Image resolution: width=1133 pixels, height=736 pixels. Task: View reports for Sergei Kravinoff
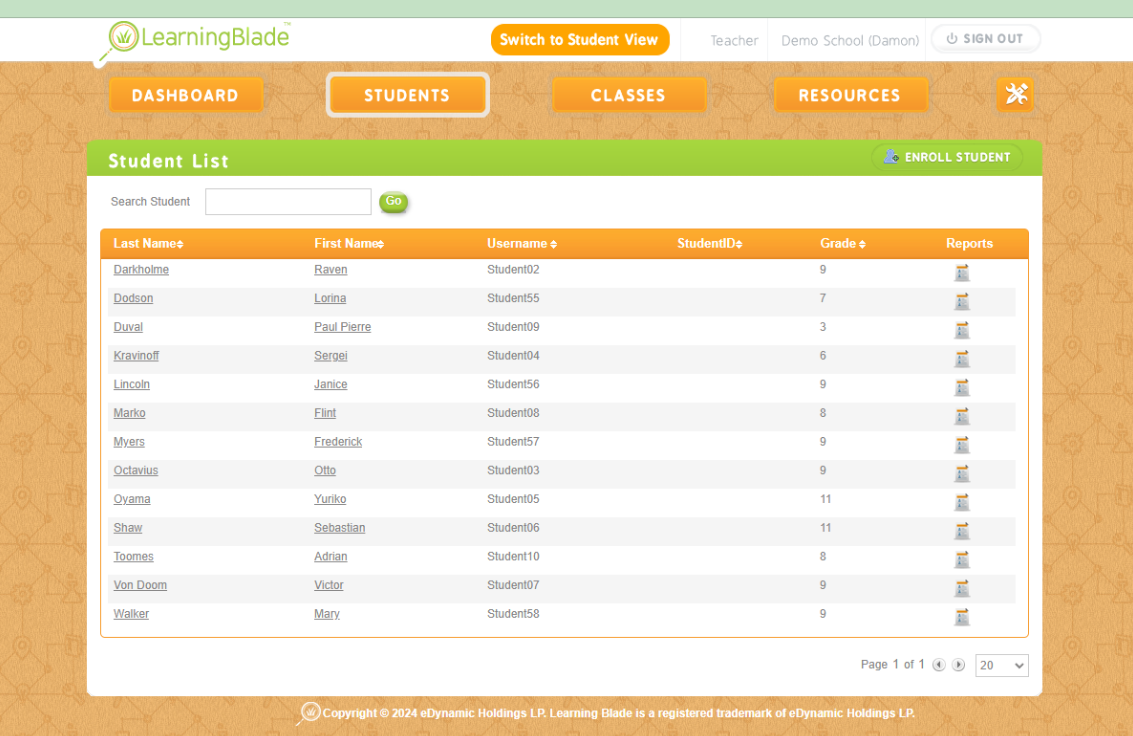(x=961, y=358)
